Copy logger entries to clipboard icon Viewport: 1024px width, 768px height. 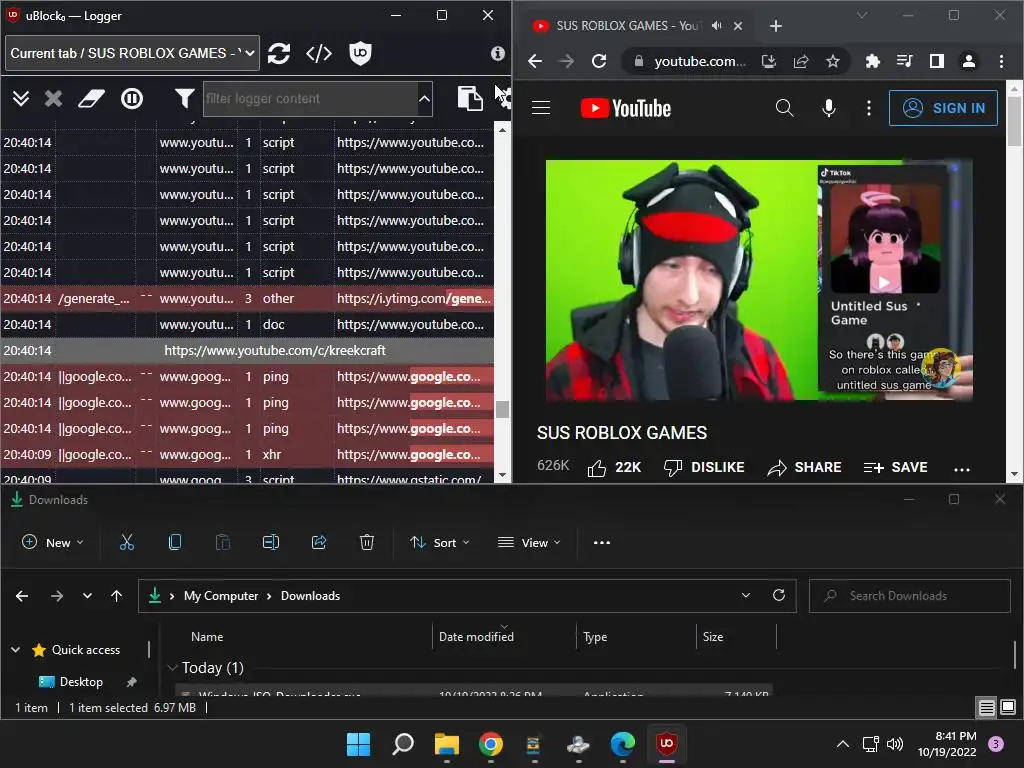[470, 99]
